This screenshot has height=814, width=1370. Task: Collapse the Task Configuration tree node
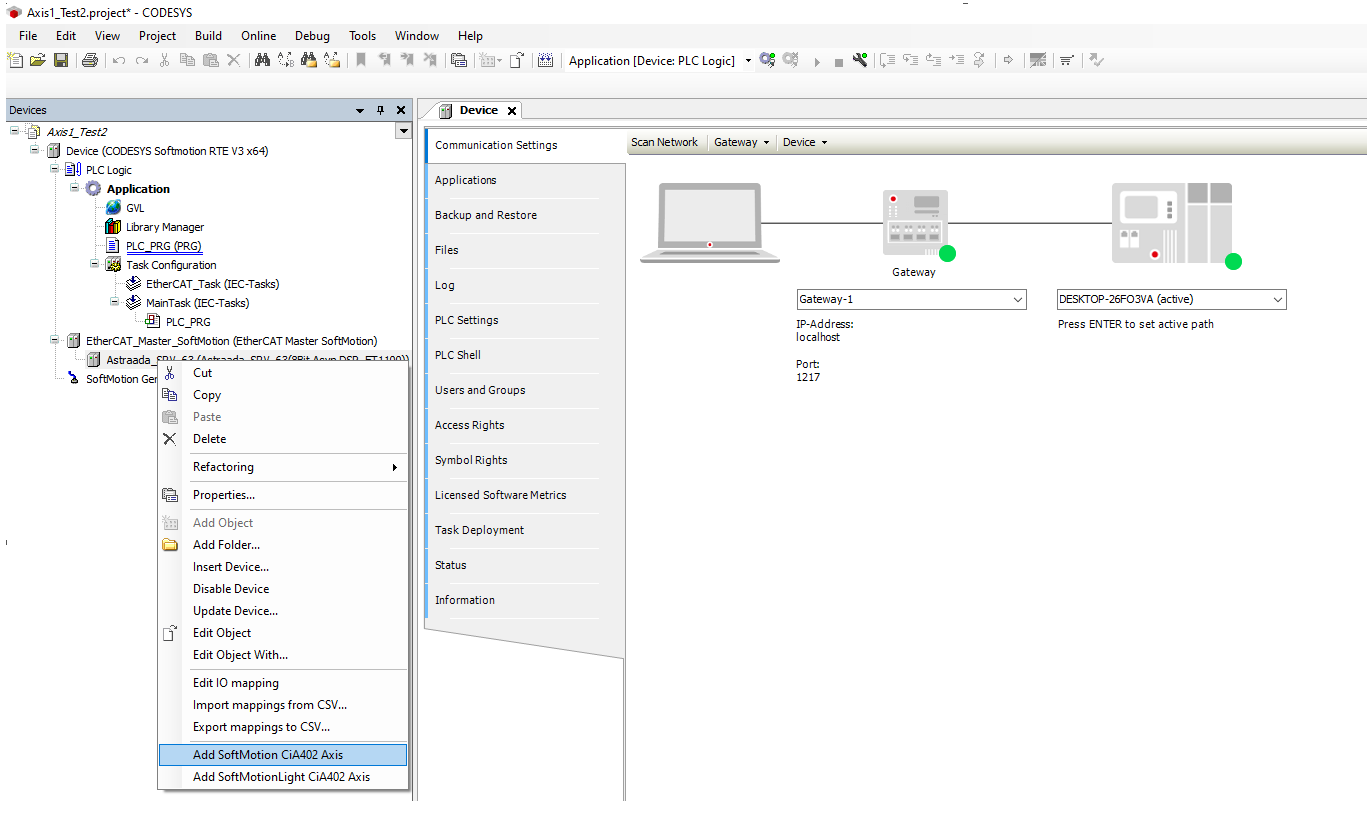[95, 265]
